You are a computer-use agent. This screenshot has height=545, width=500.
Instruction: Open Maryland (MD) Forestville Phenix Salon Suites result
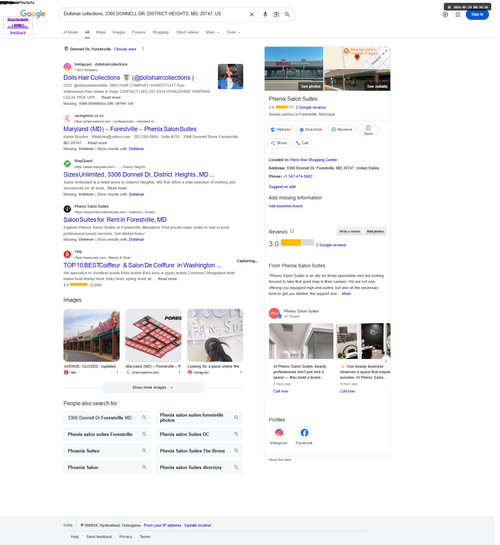pos(130,129)
